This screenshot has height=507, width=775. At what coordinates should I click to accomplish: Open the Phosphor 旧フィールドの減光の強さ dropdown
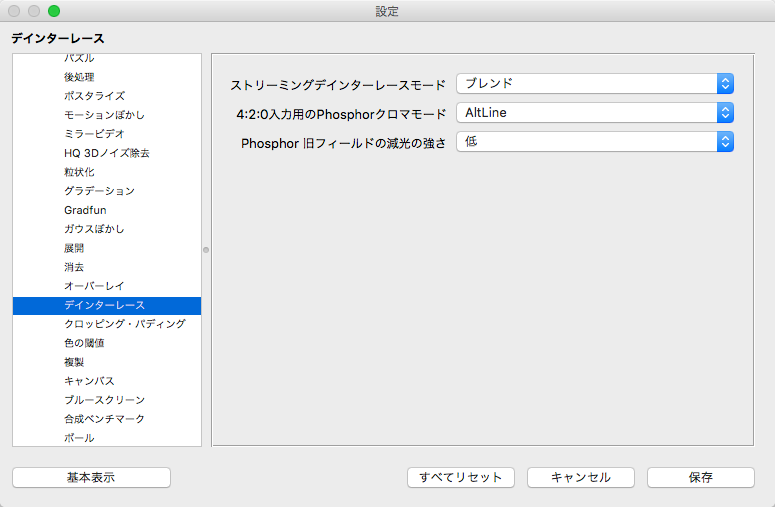595,142
